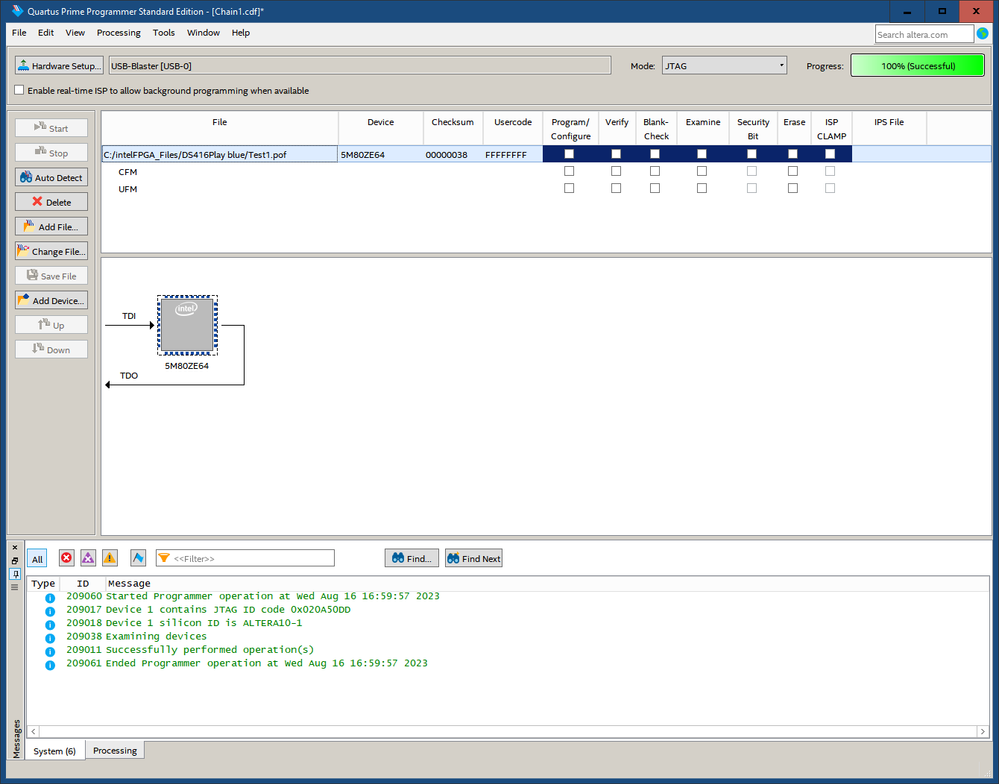
Task: Tick ISP CLAMP checkbox for Test1.pof
Action: tap(830, 153)
